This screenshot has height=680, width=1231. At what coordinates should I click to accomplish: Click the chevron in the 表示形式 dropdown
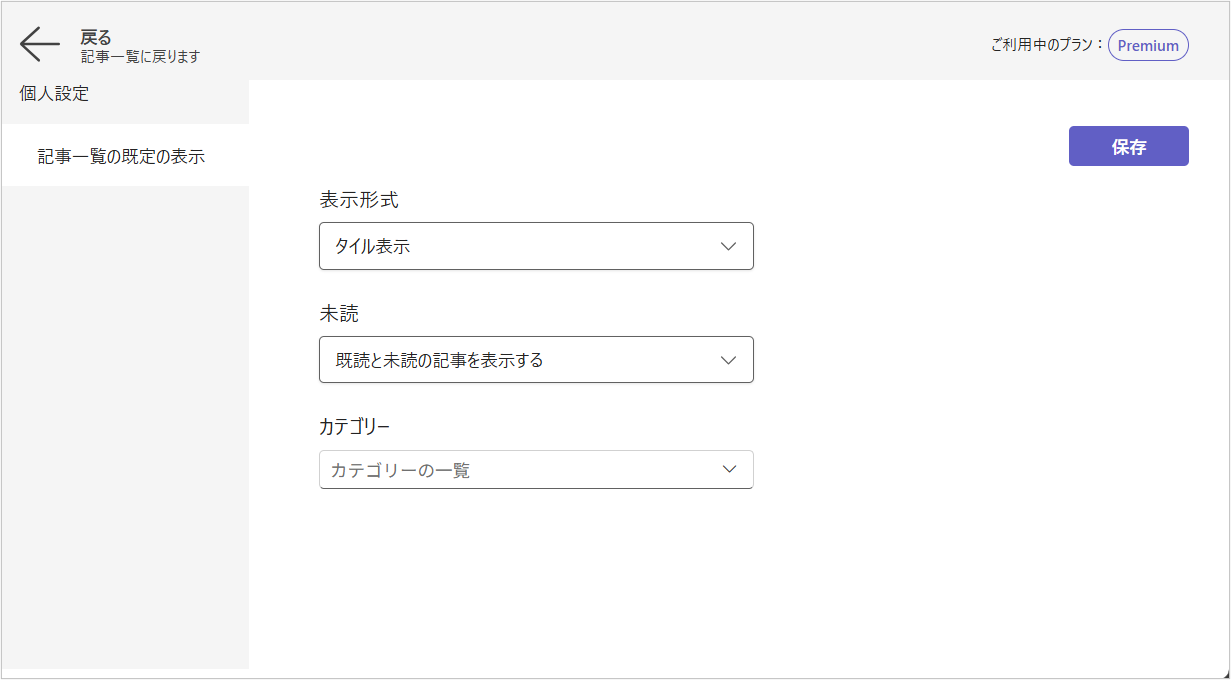pos(729,246)
